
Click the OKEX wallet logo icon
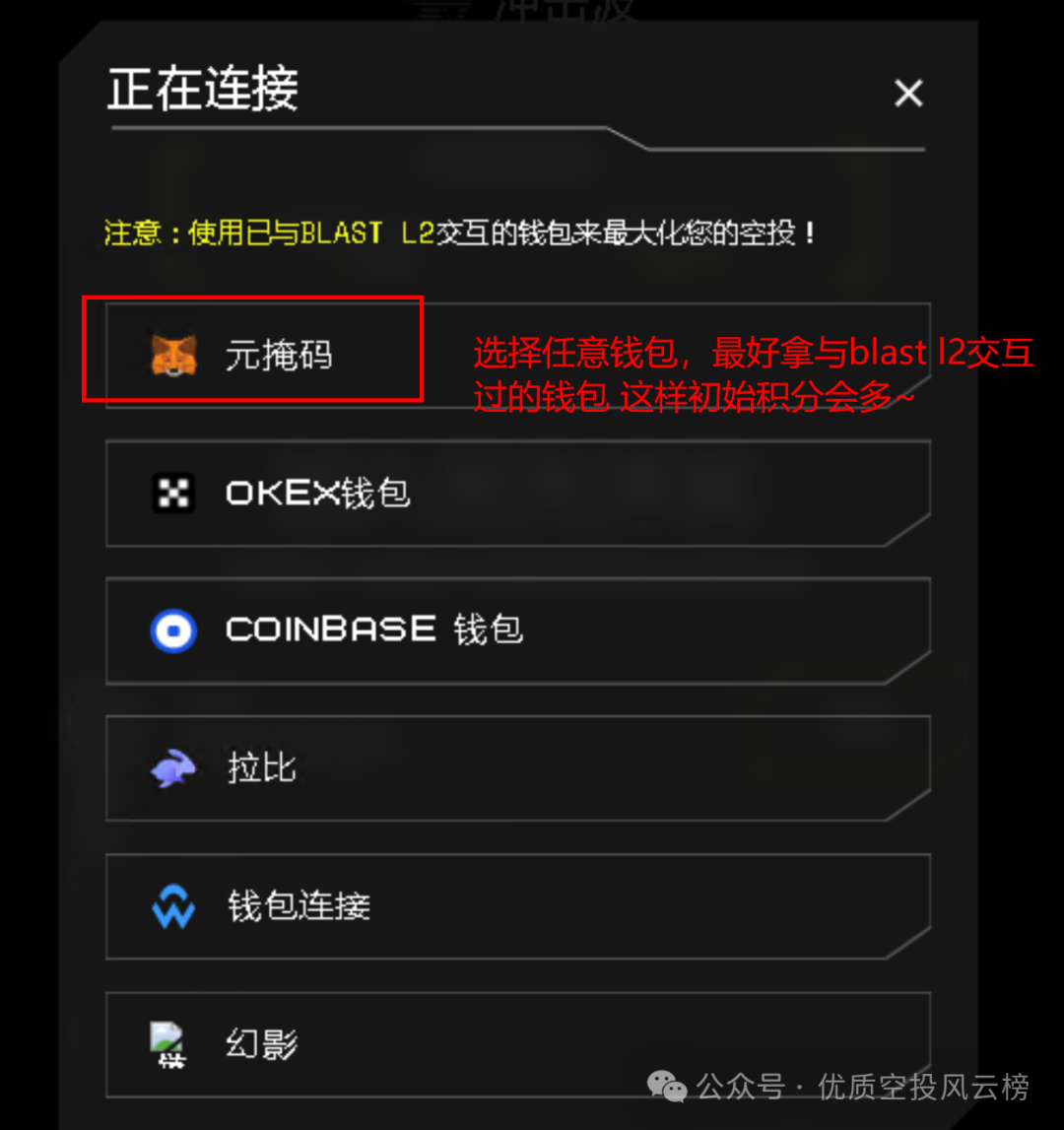click(x=173, y=493)
